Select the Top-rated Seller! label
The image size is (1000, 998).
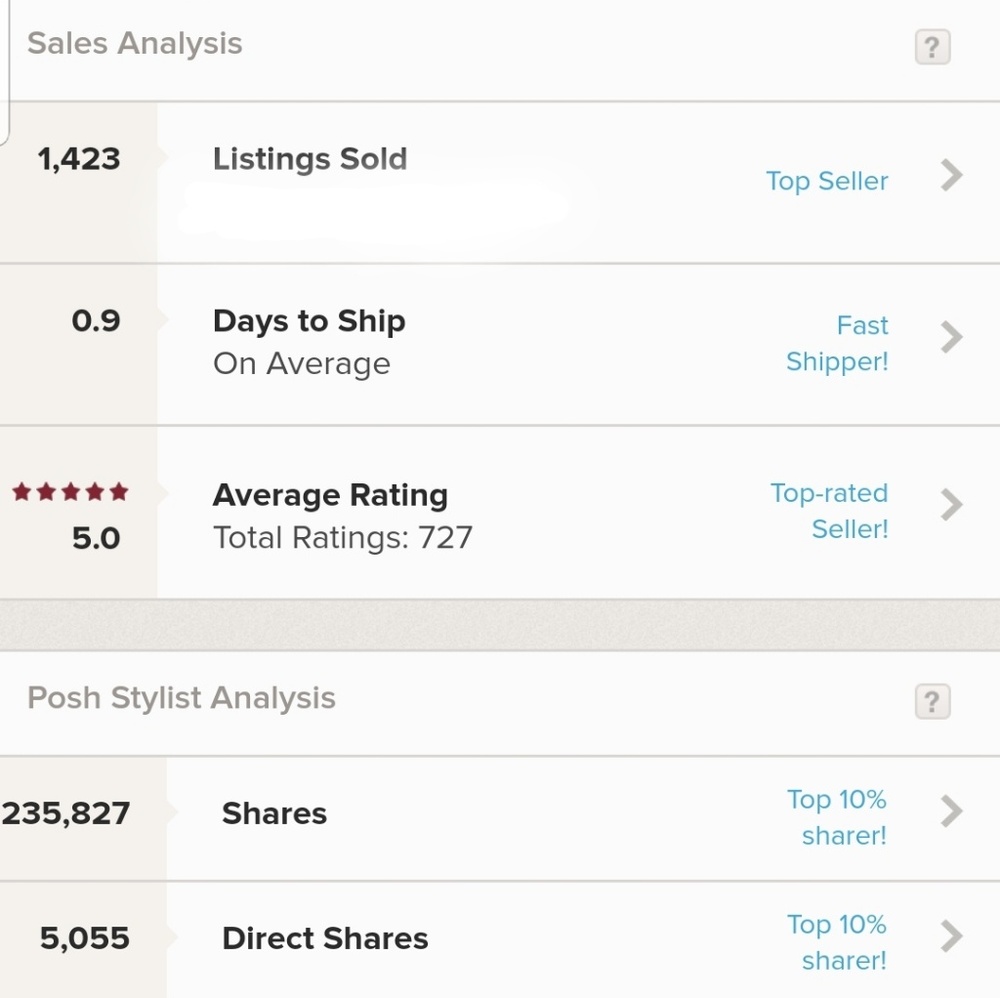pyautogui.click(x=830, y=511)
